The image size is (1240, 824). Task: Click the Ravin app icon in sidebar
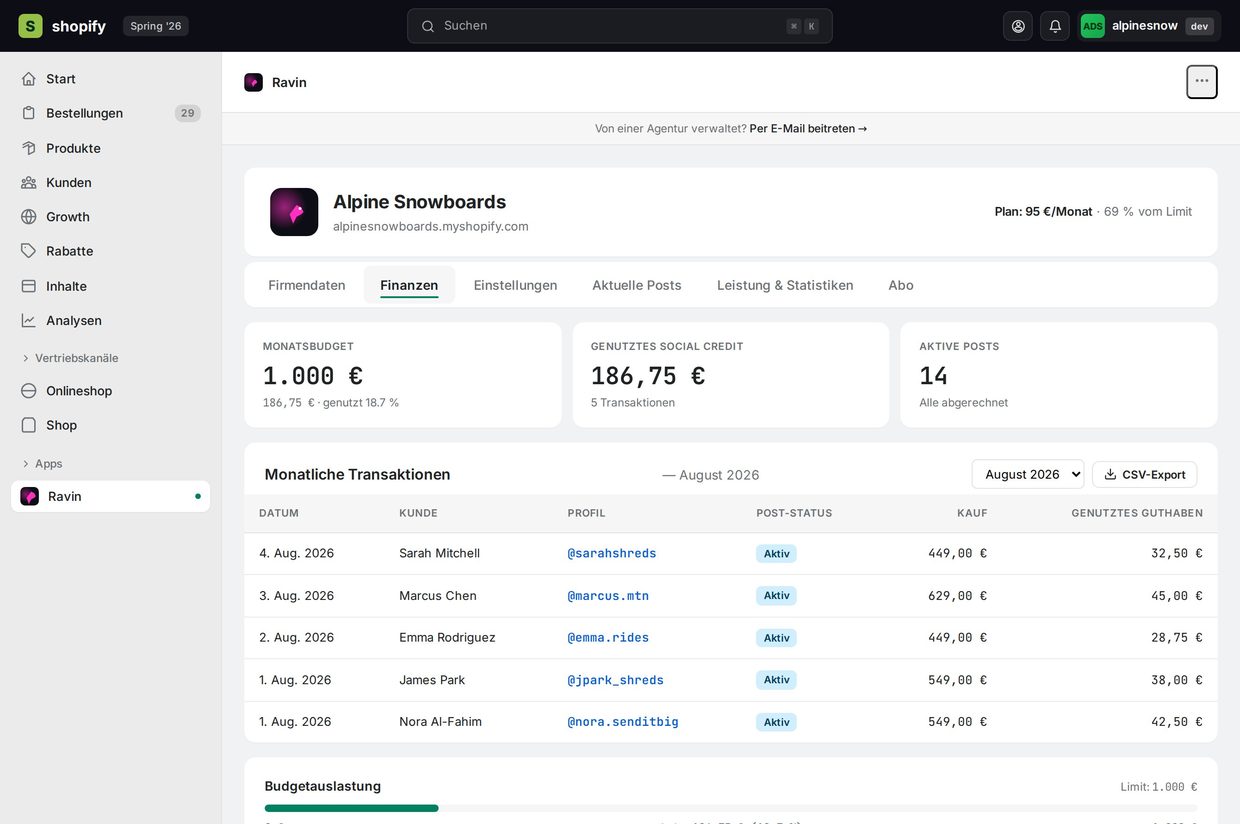[30, 496]
